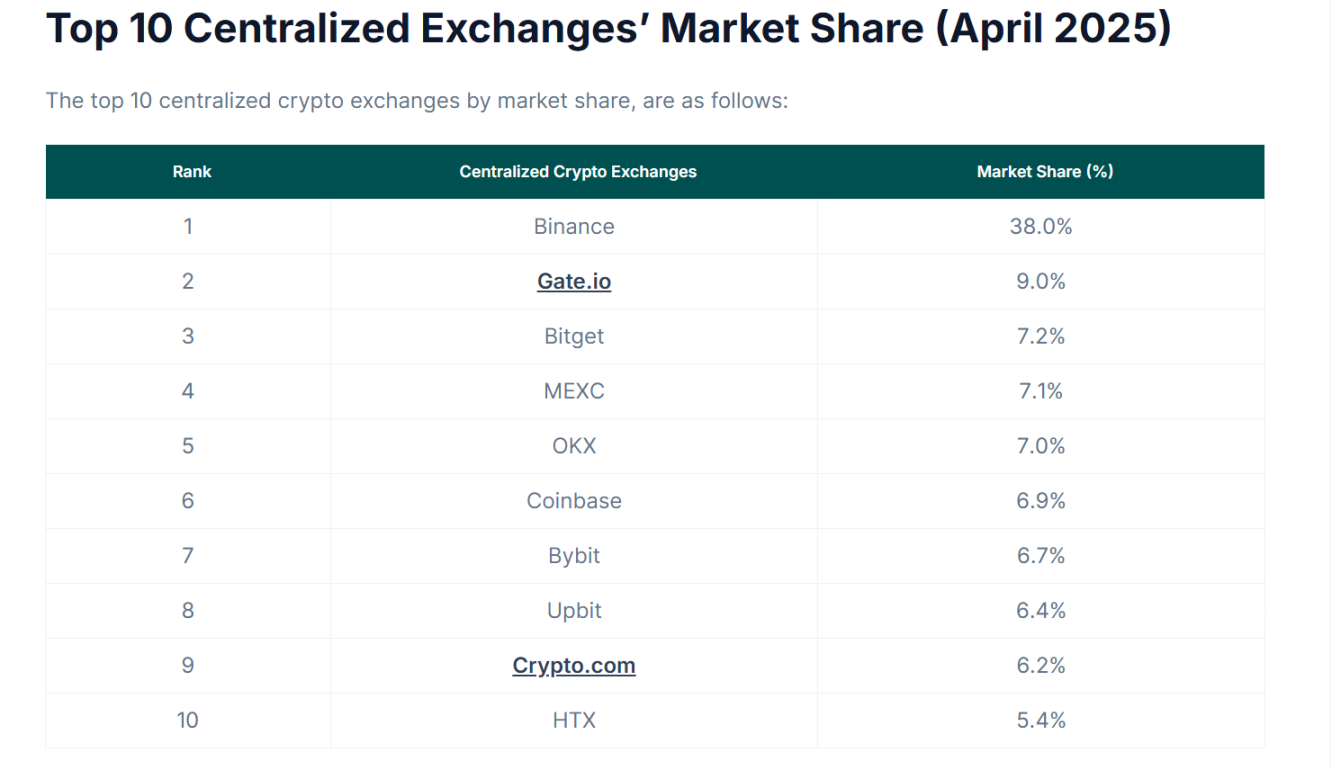The width and height of the screenshot is (1332, 770).
Task: Select the Bitget cell
Action: (574, 337)
